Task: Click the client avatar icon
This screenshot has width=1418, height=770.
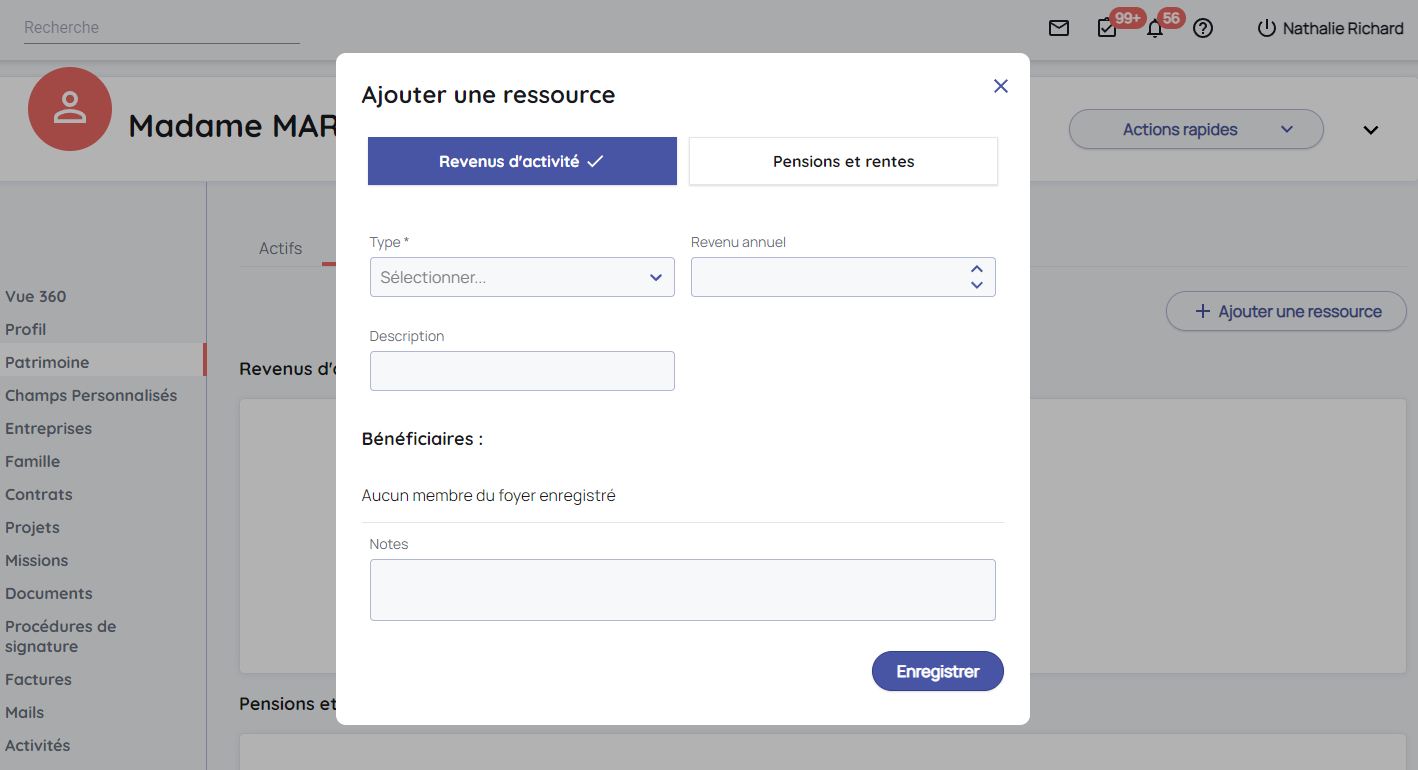Action: pos(70,109)
